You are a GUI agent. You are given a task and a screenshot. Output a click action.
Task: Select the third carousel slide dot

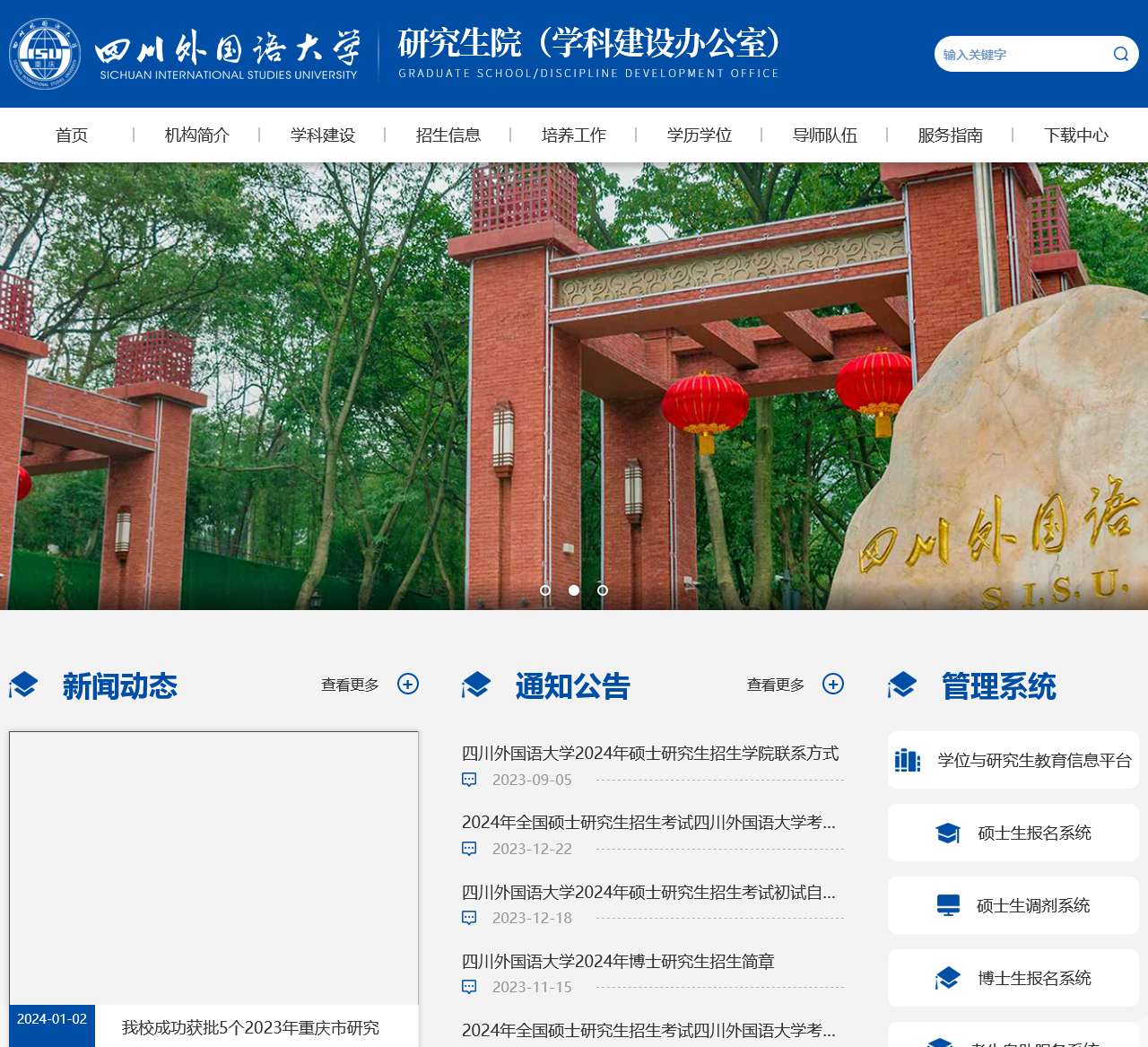tap(603, 590)
